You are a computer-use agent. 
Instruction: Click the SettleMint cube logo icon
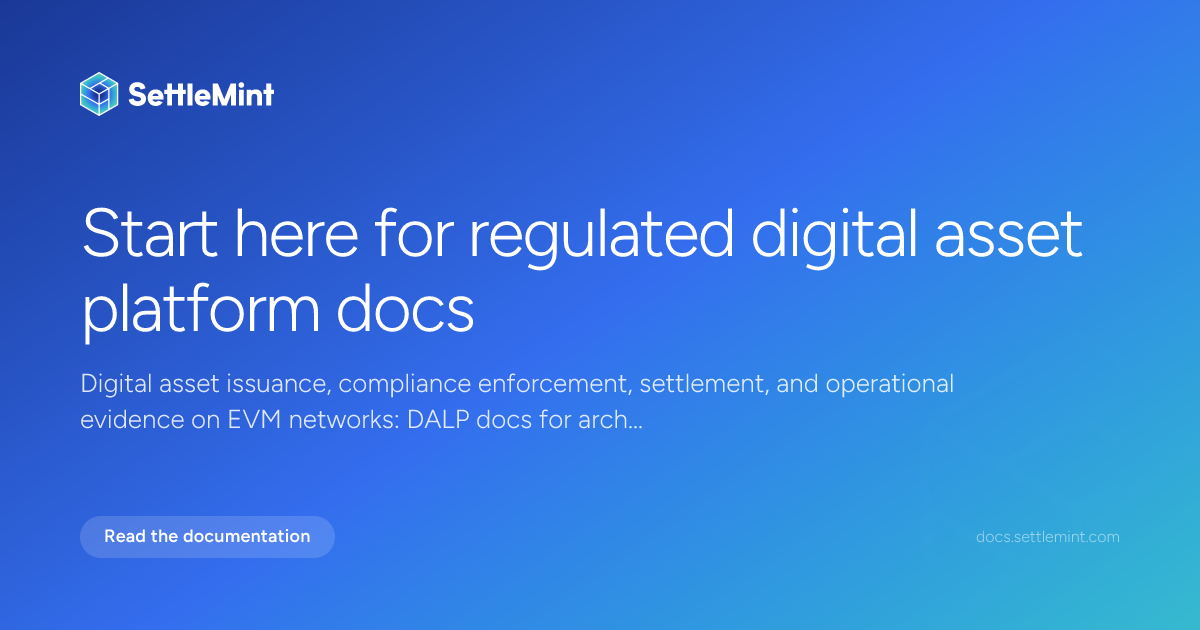tap(99, 95)
